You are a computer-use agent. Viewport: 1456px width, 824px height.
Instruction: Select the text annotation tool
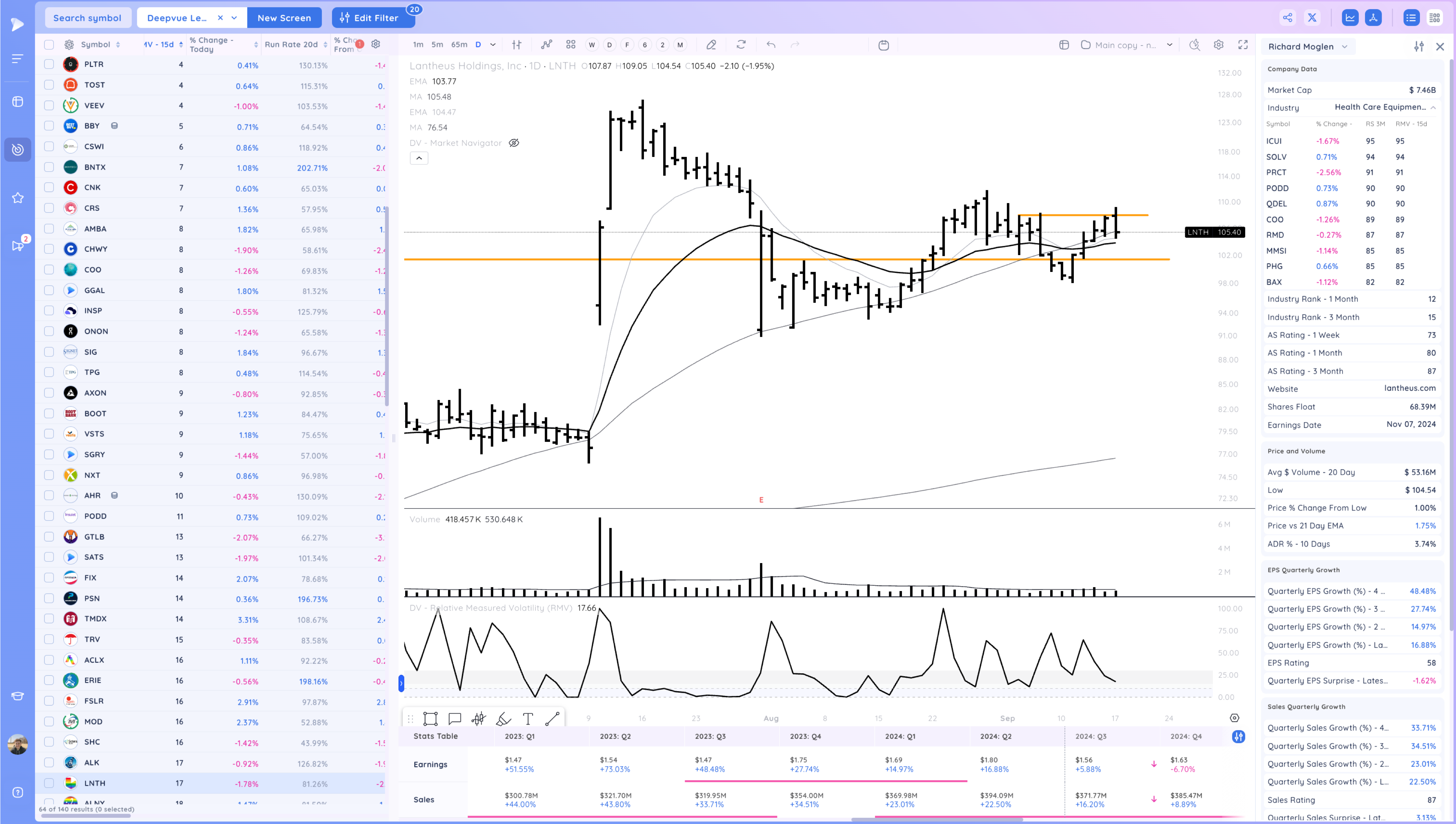pyautogui.click(x=528, y=719)
